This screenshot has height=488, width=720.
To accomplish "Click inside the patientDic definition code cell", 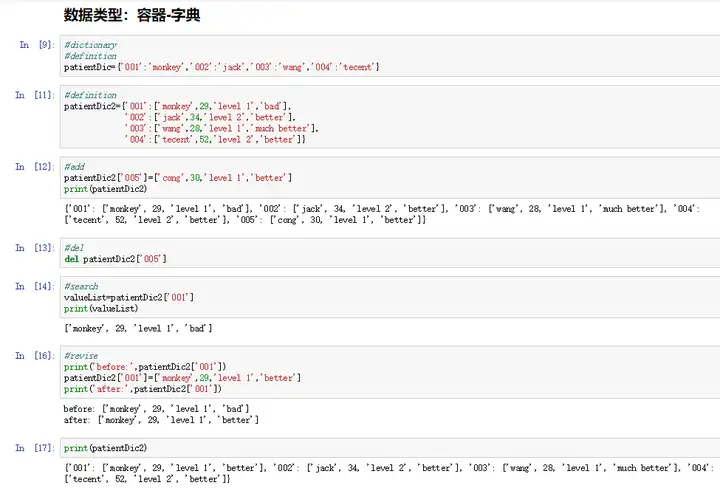I will 390,56.
